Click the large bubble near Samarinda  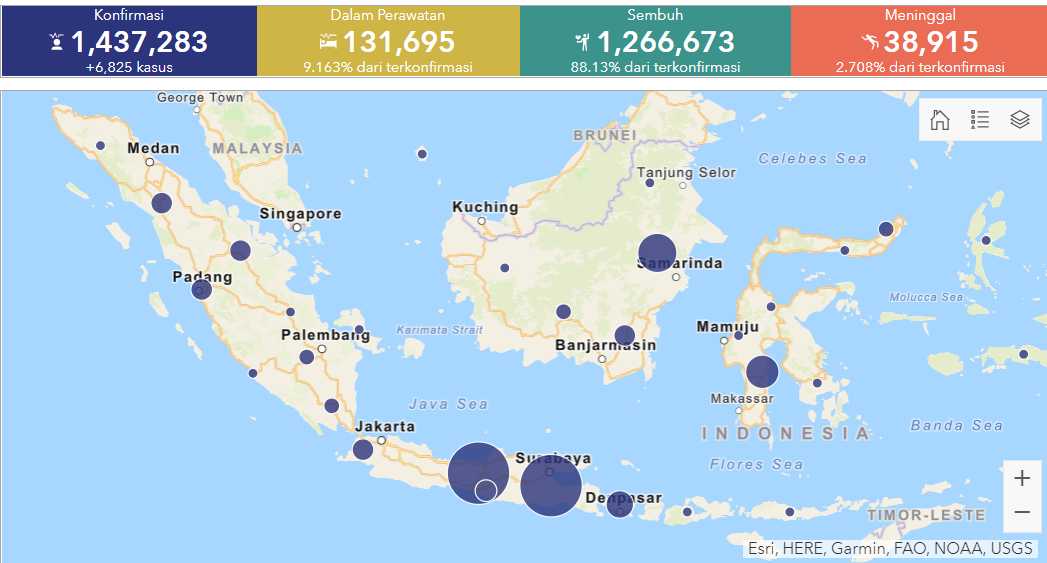(657, 252)
